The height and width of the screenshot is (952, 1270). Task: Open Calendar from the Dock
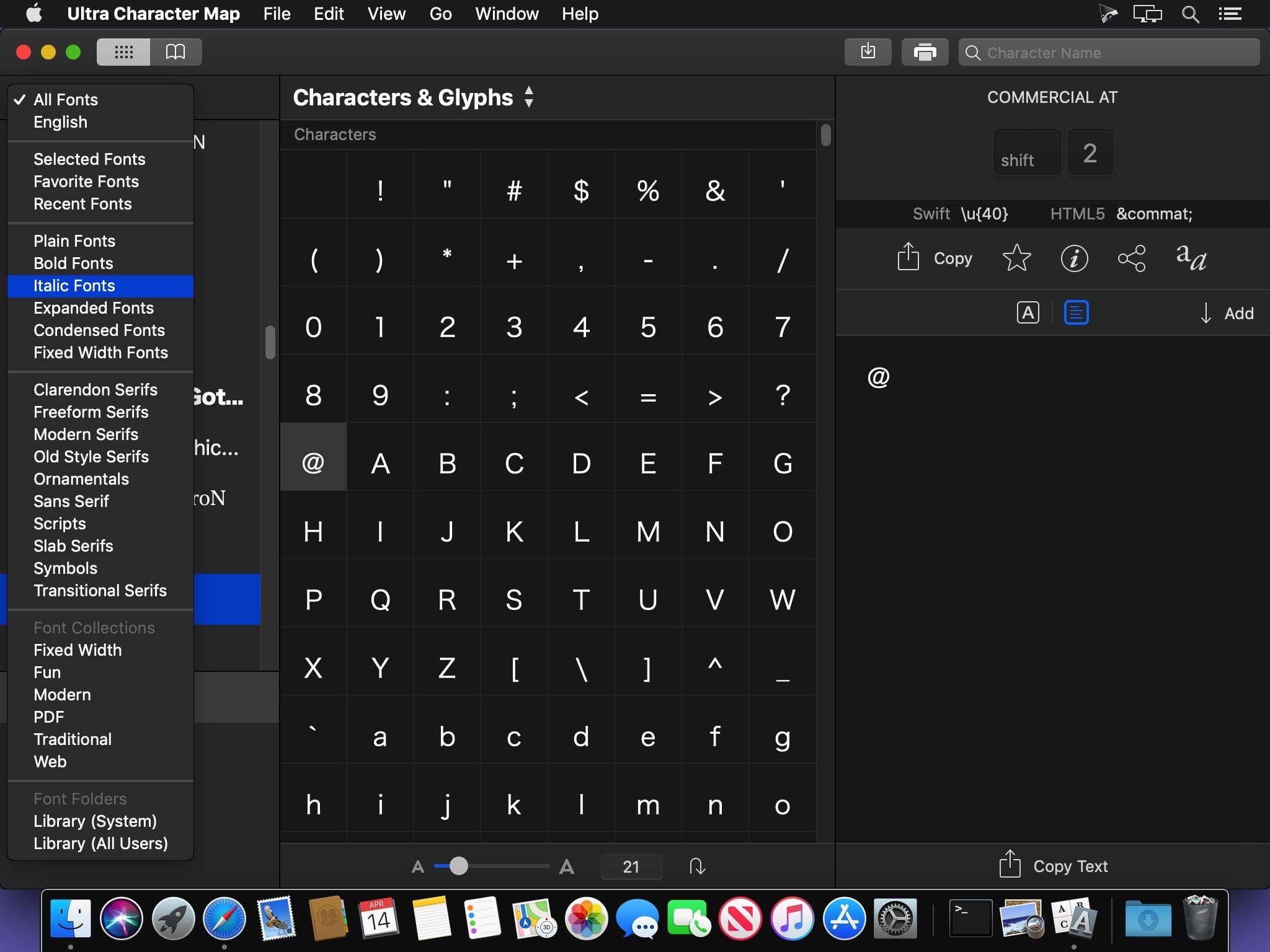[x=379, y=918]
